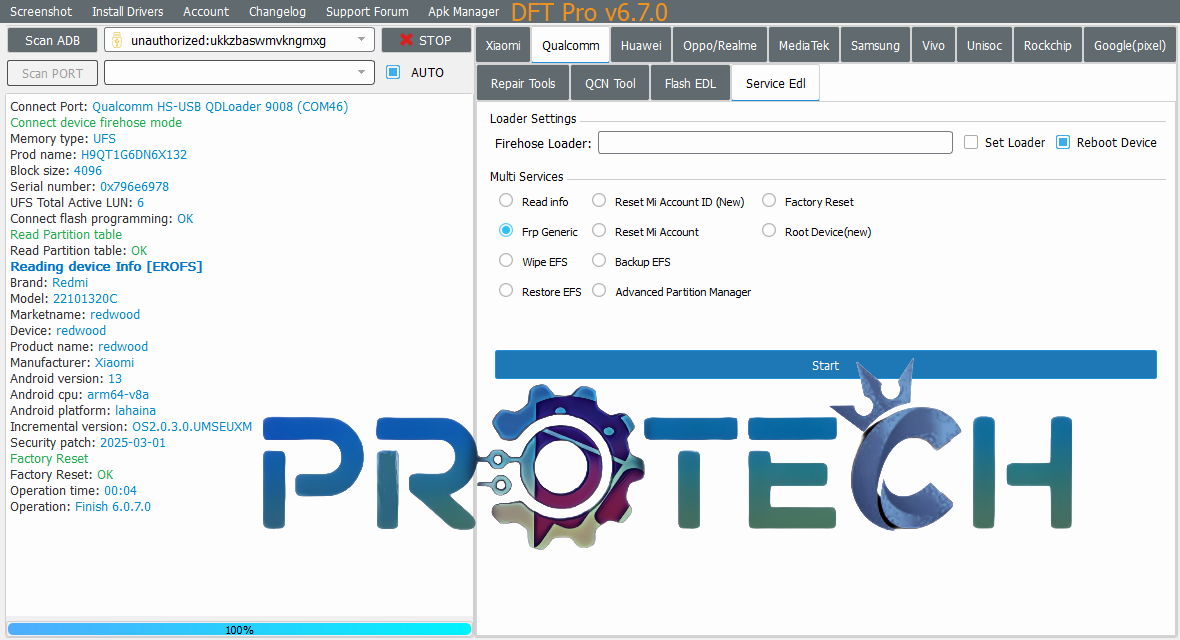The height and width of the screenshot is (640, 1180).
Task: Click the Operation Finish 6.0.7.0 line
Action: pos(81,507)
